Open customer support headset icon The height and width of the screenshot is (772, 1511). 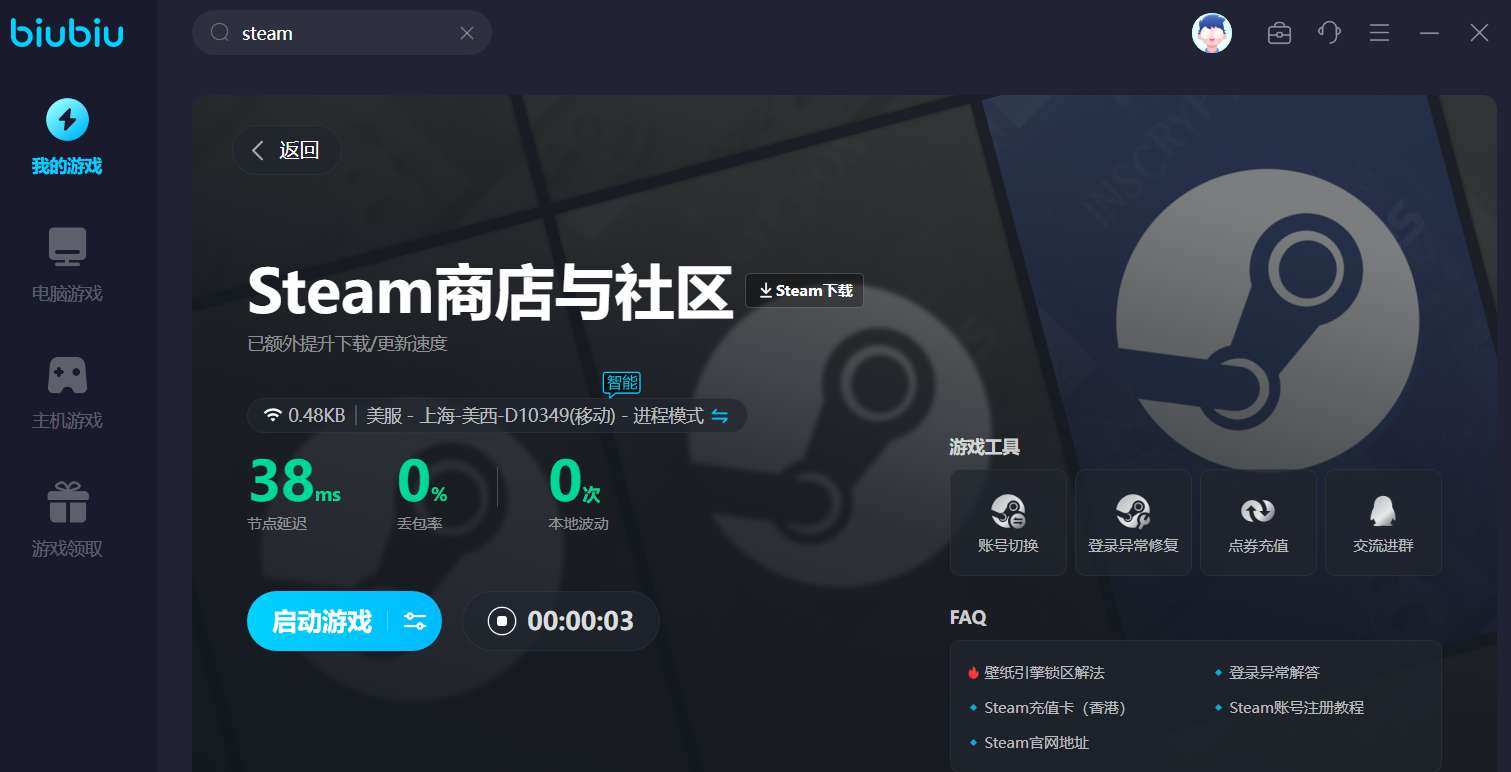(1329, 33)
